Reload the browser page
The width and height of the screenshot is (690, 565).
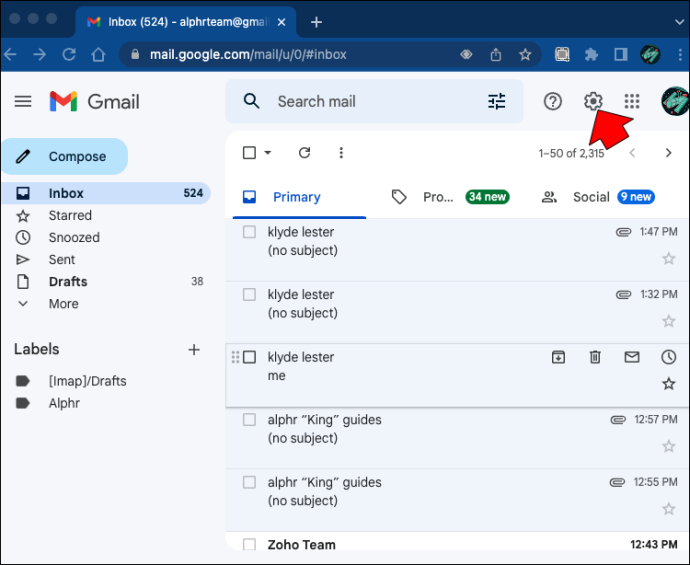click(69, 55)
